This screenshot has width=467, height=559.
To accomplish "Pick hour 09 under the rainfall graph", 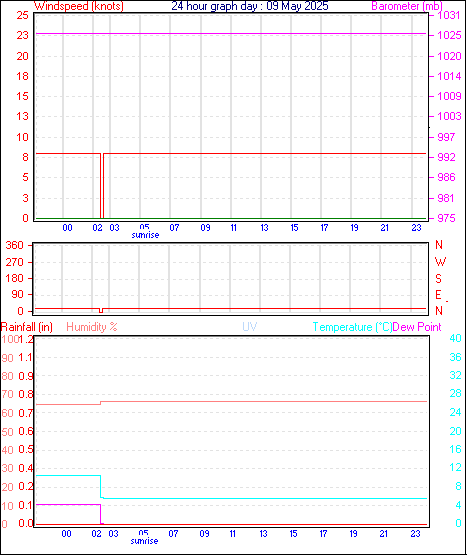I will pyautogui.click(x=204, y=534).
